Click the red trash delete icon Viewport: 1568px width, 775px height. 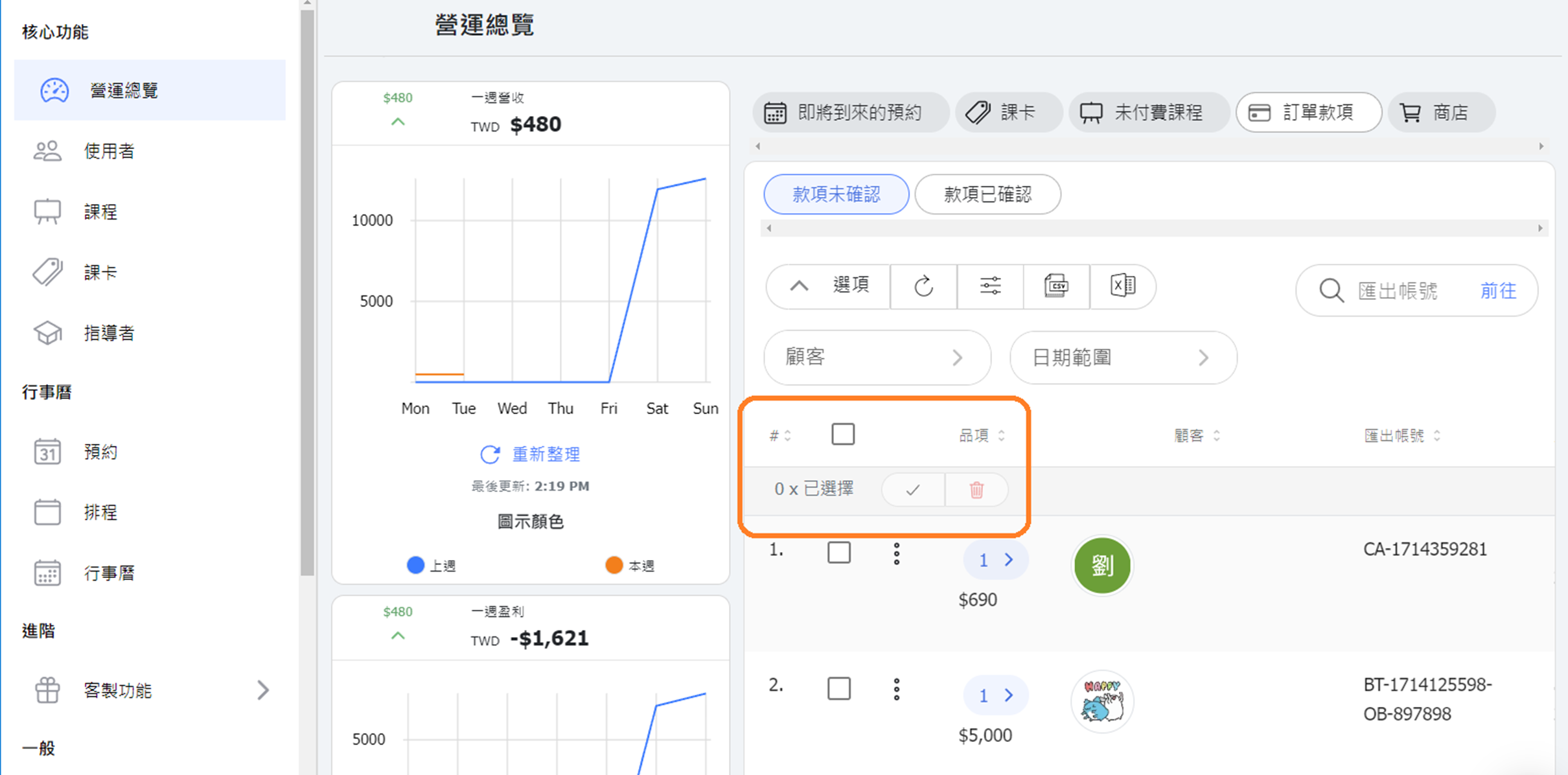(976, 490)
